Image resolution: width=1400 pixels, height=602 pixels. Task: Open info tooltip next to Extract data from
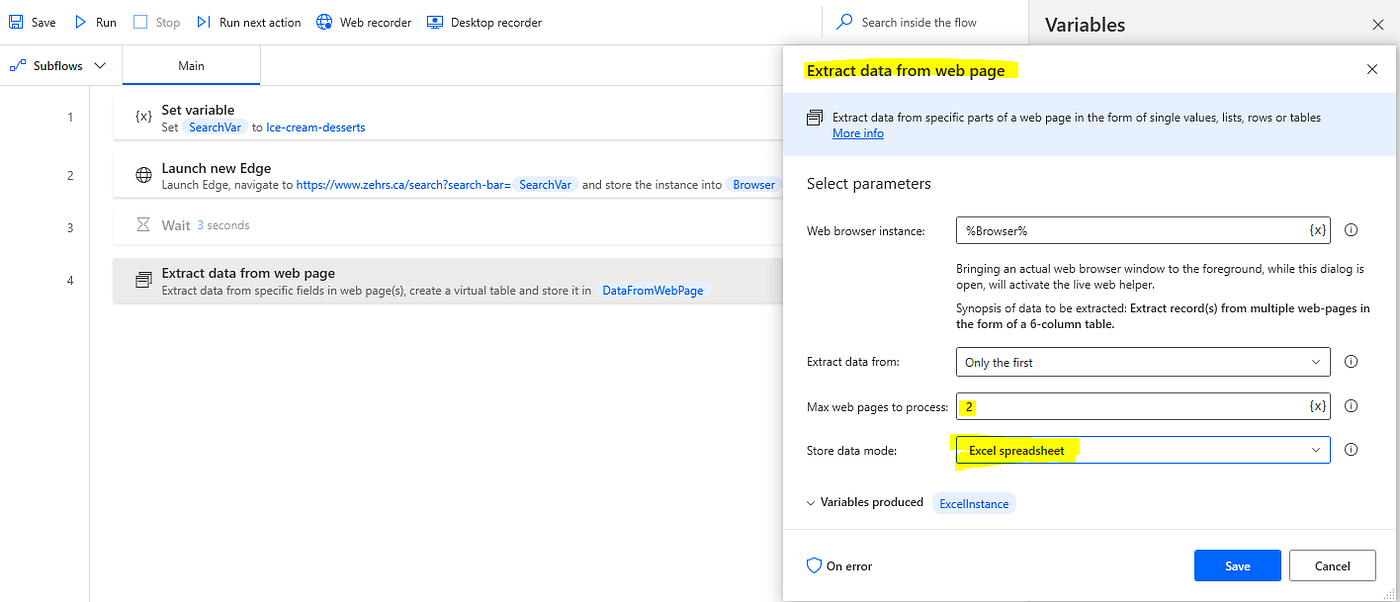[1351, 361]
